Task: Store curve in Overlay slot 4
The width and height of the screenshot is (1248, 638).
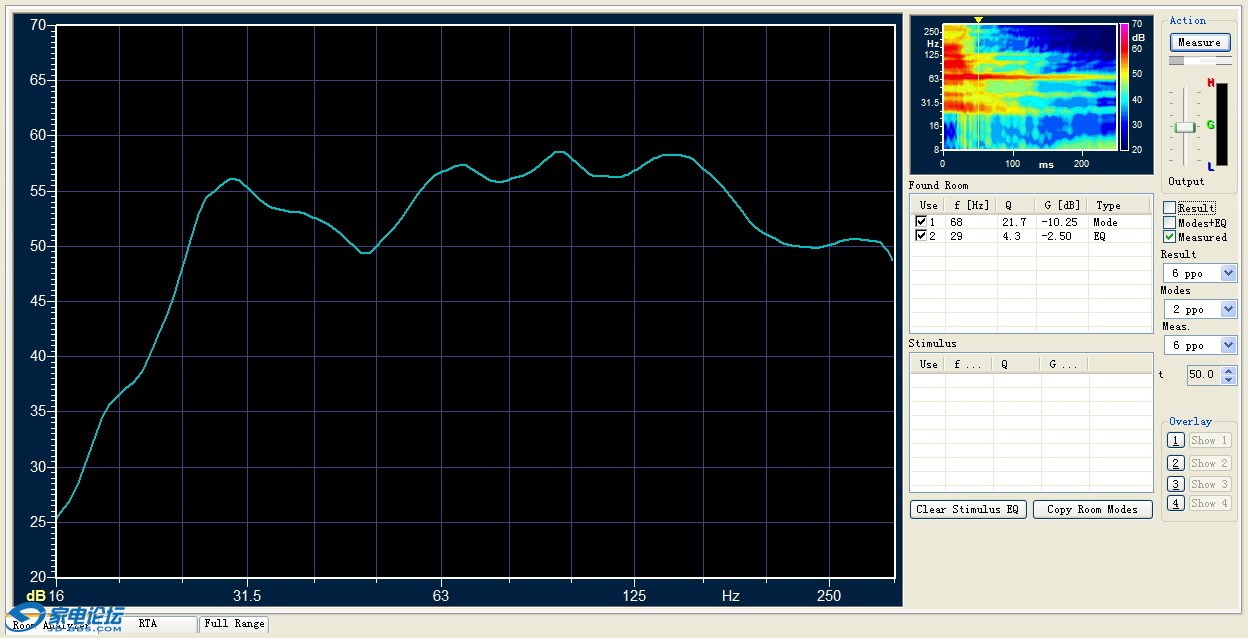Action: 1176,503
